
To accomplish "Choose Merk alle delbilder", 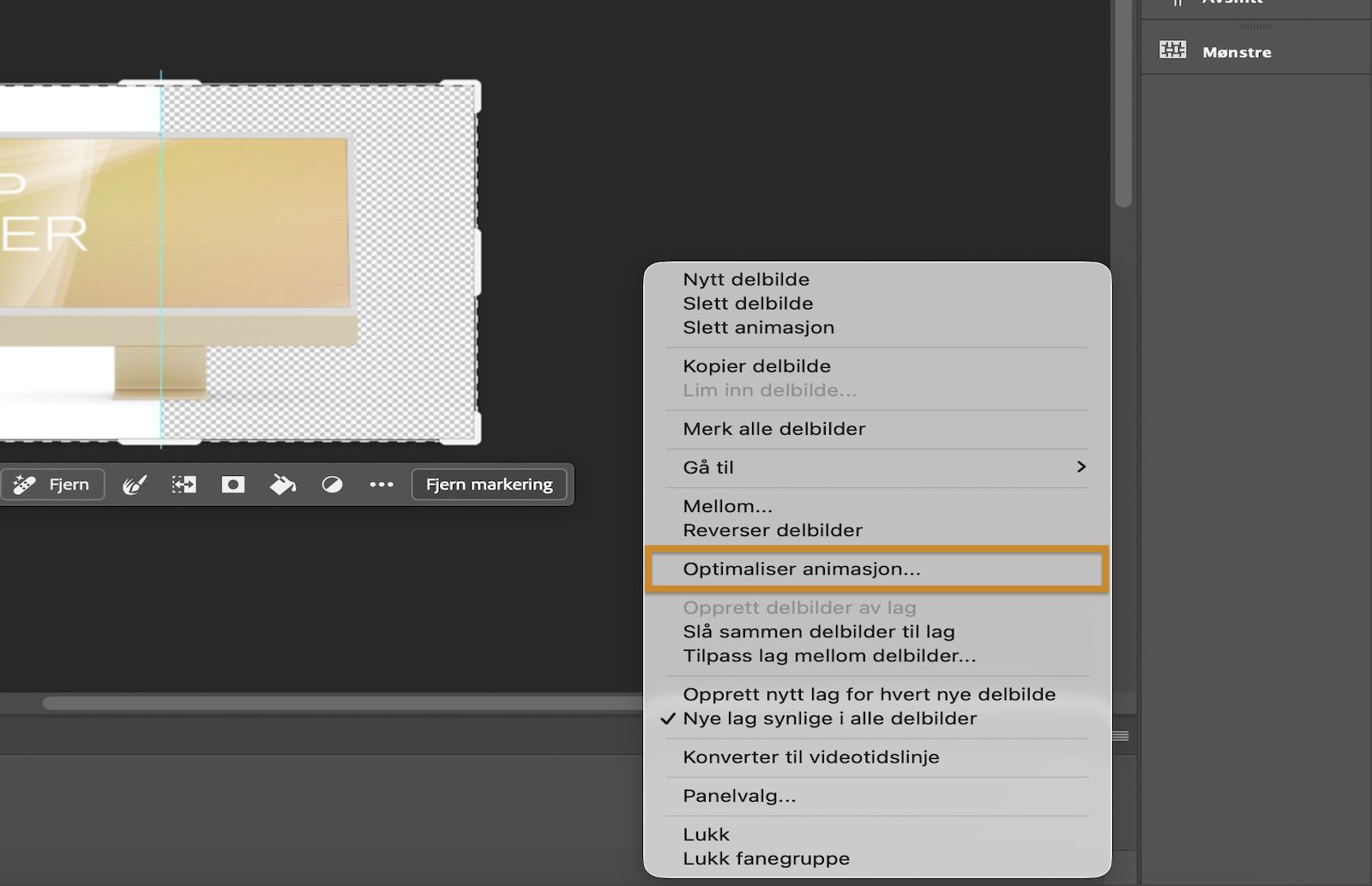I will 773,429.
